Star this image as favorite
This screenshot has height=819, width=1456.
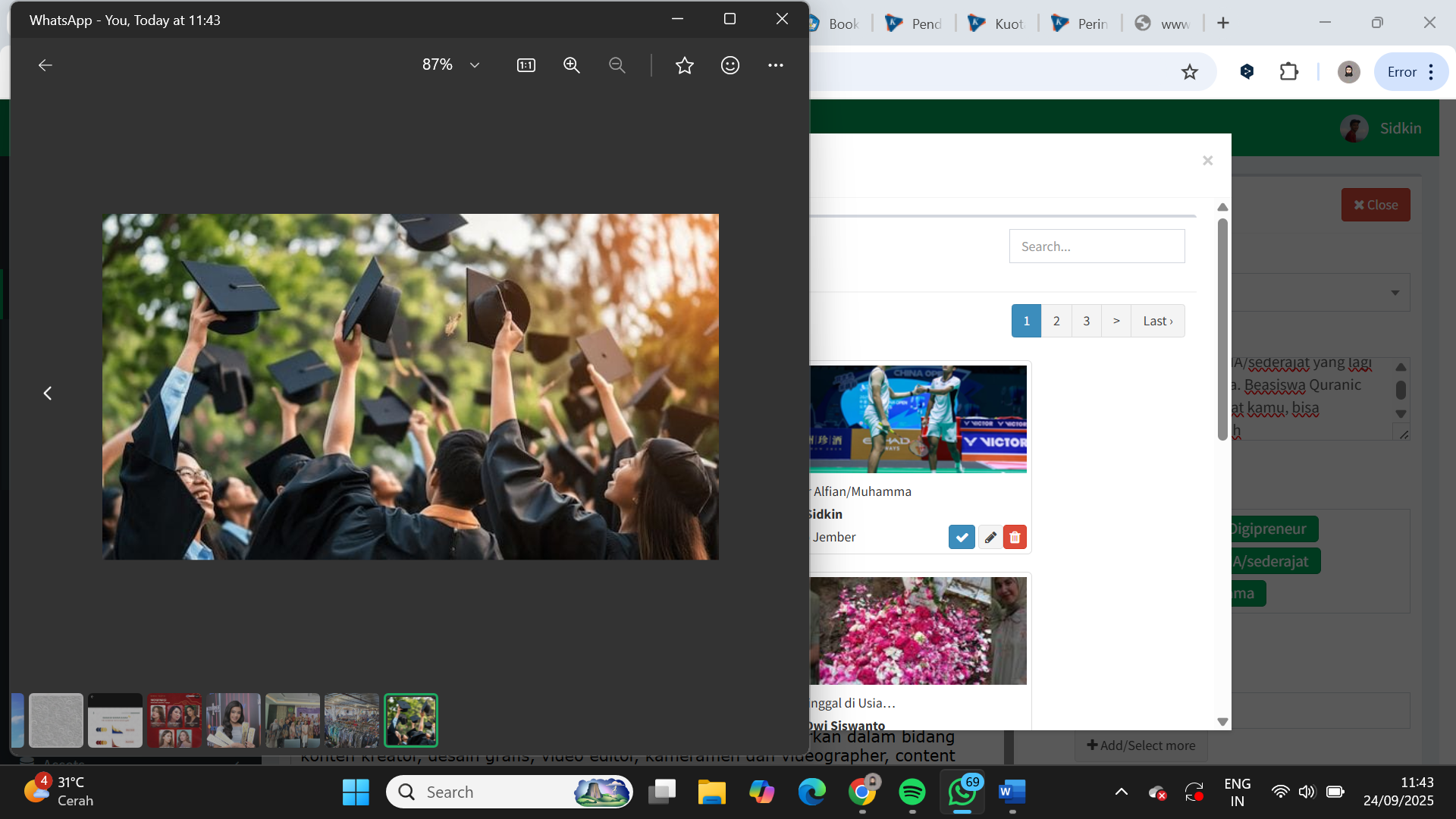coord(685,65)
